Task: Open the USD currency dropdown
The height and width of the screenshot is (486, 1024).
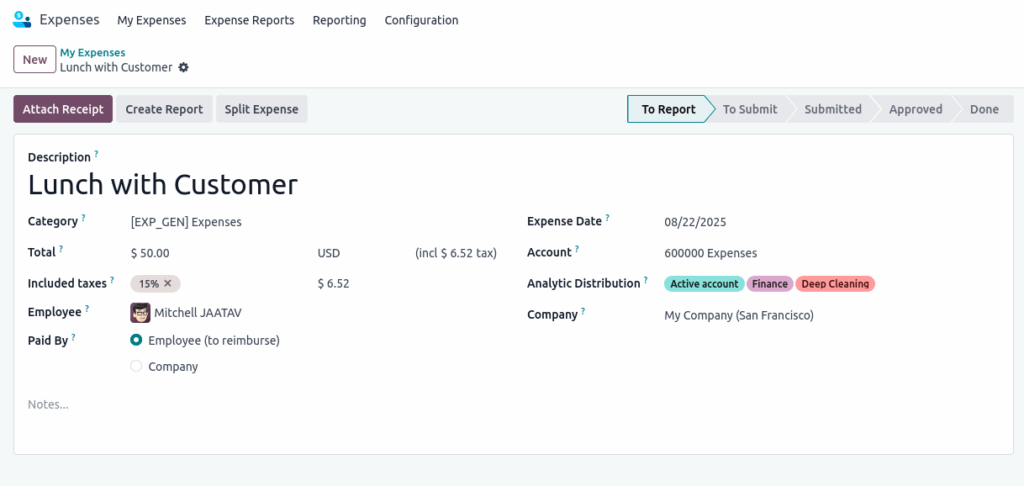Action: point(350,253)
